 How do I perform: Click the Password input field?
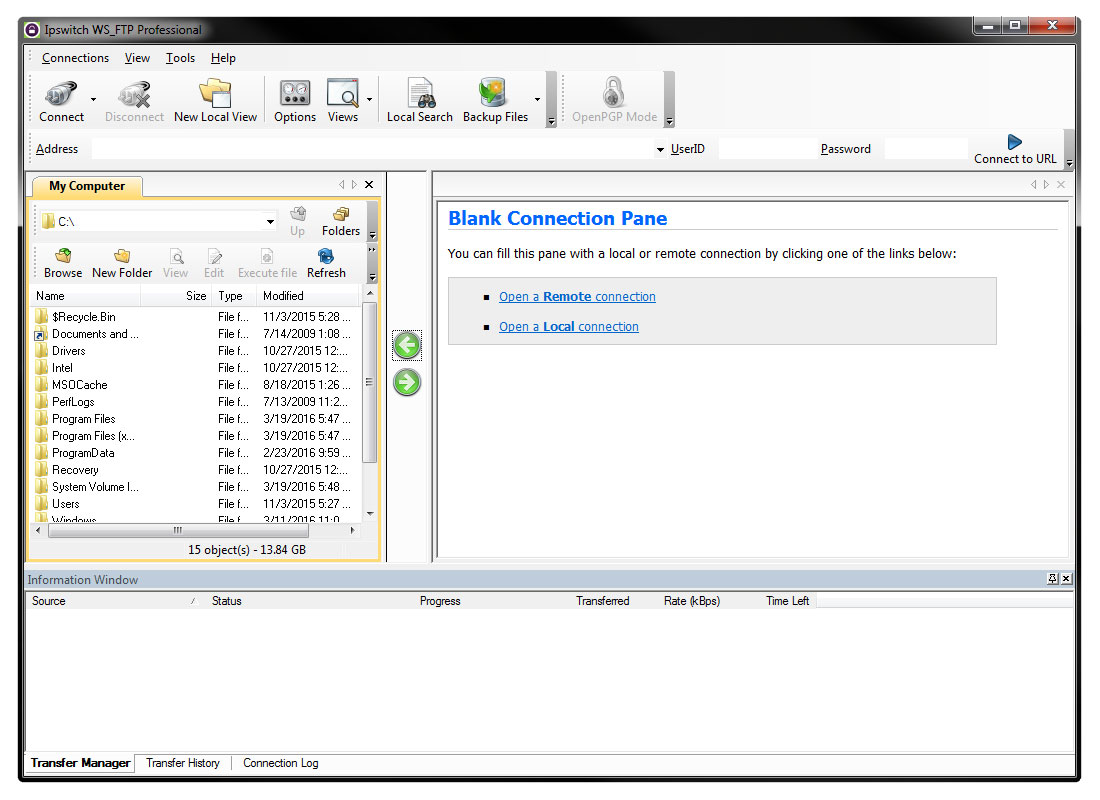tap(926, 149)
